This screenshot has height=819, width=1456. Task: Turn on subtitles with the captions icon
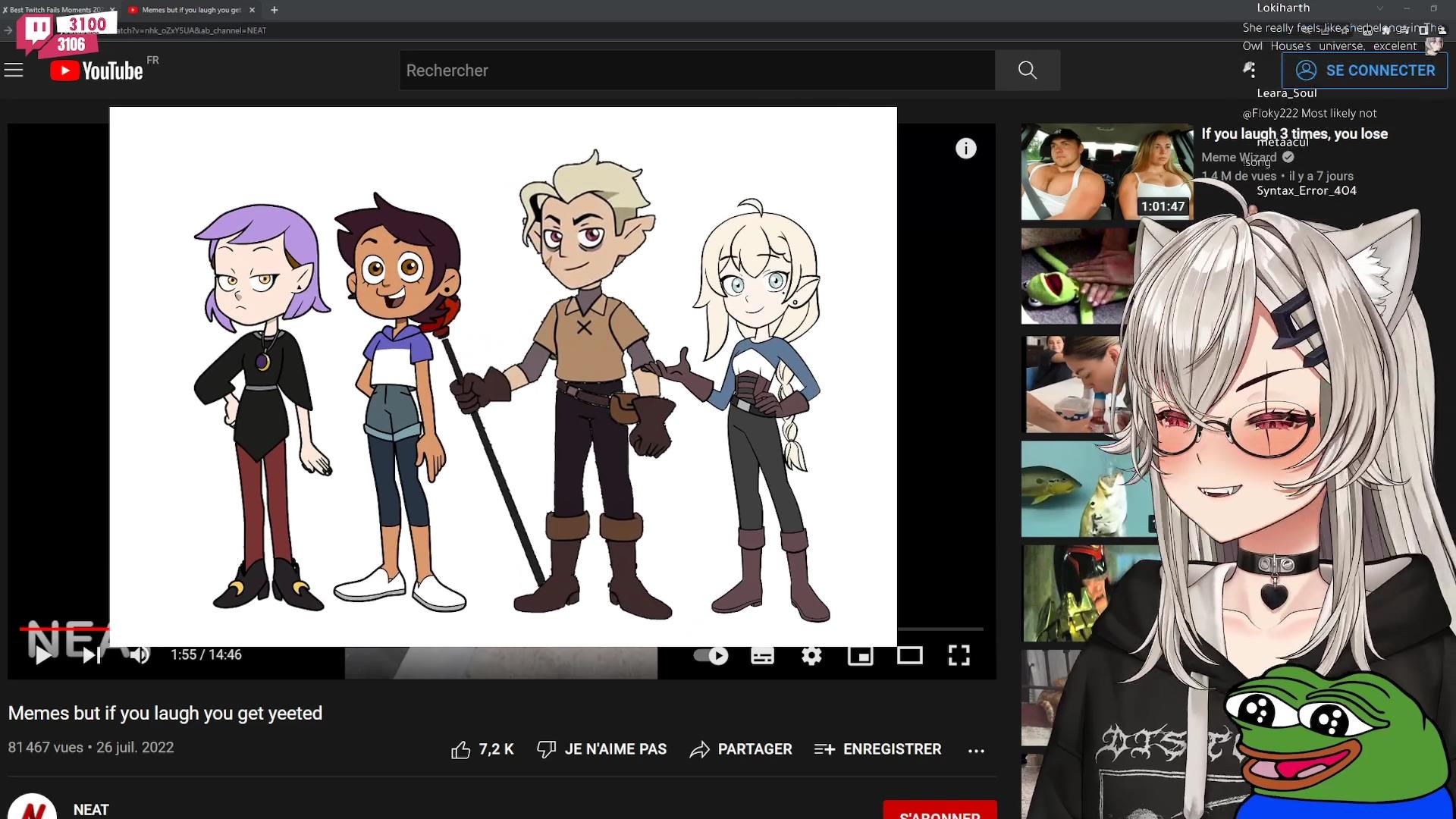coord(762,655)
